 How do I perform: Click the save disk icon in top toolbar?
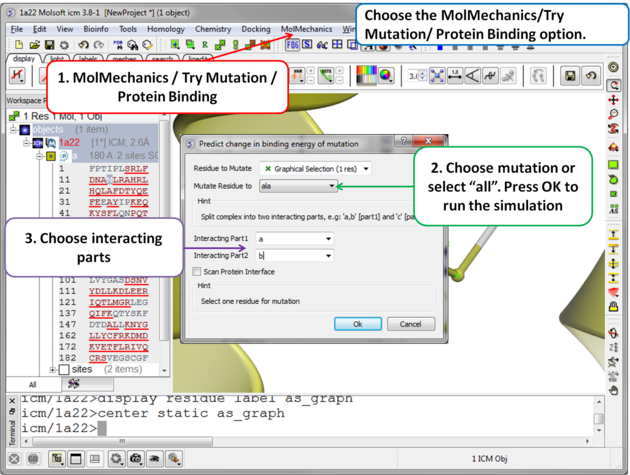click(x=49, y=45)
